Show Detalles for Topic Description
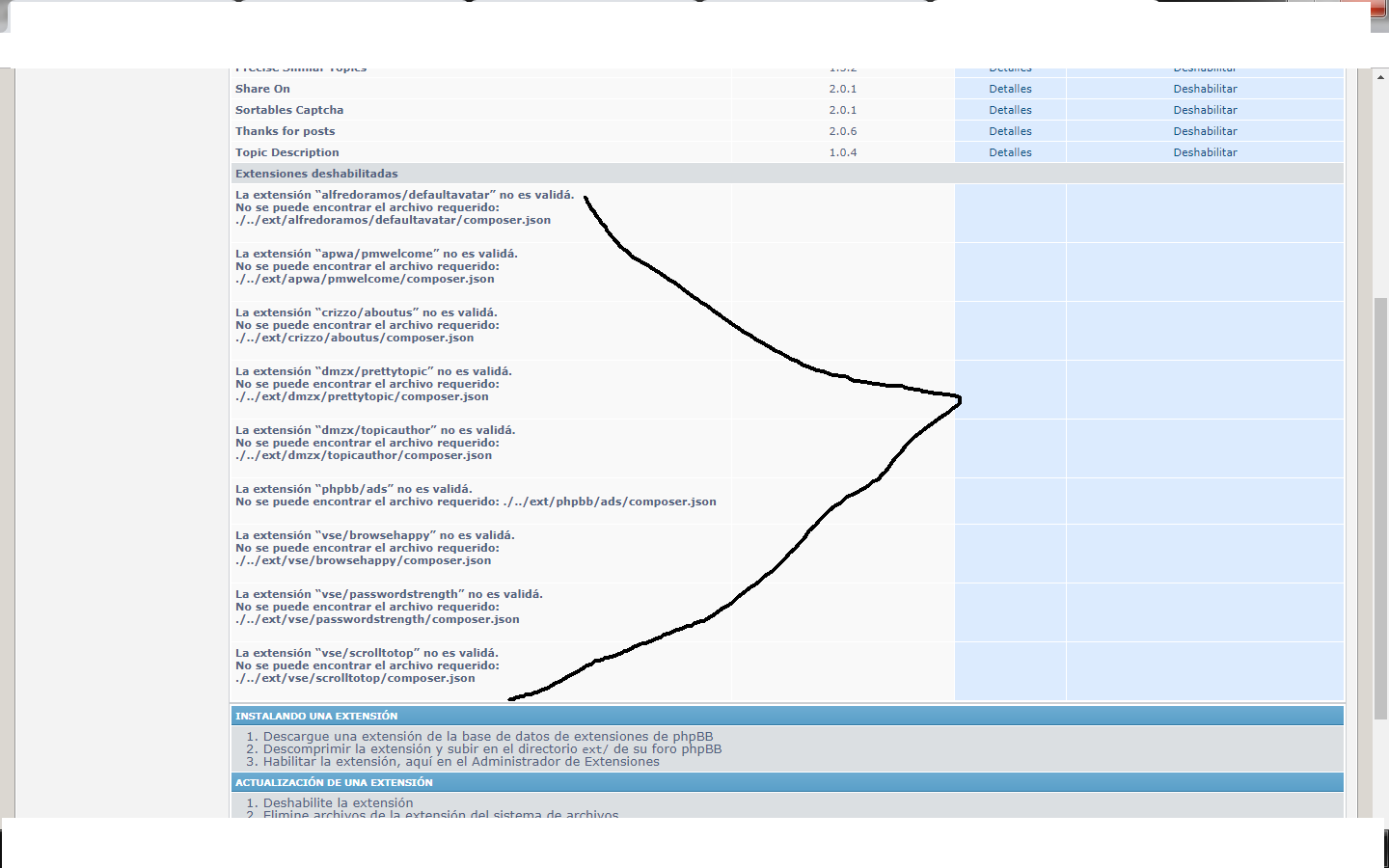This screenshot has height=868, width=1389. tap(1010, 152)
